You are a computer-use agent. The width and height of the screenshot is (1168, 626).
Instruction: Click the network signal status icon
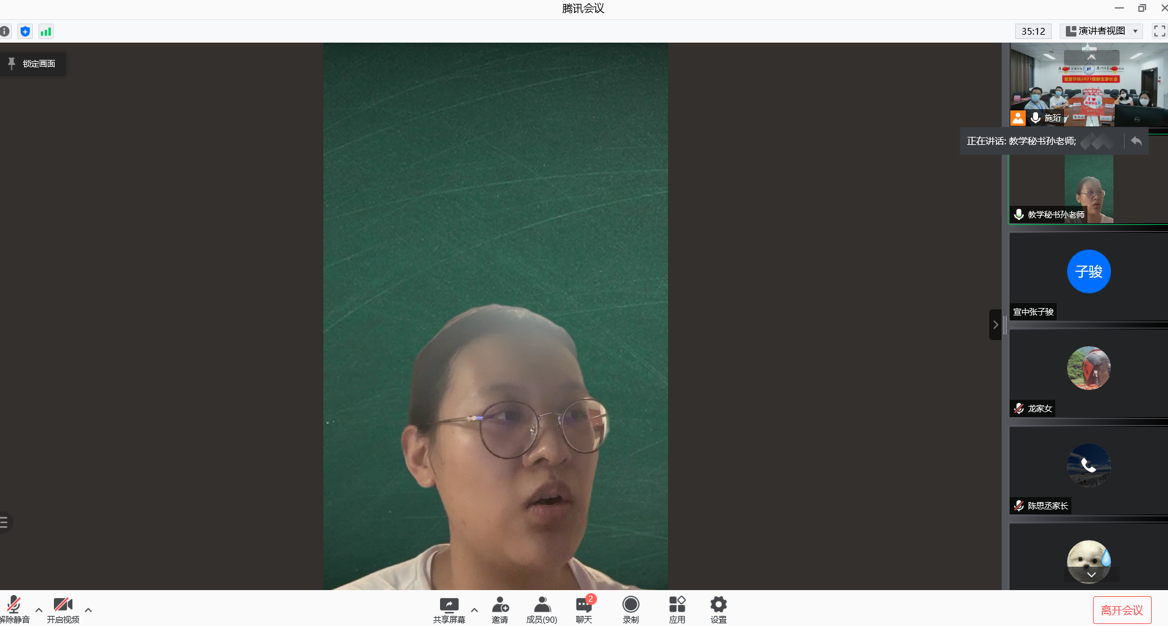46,32
